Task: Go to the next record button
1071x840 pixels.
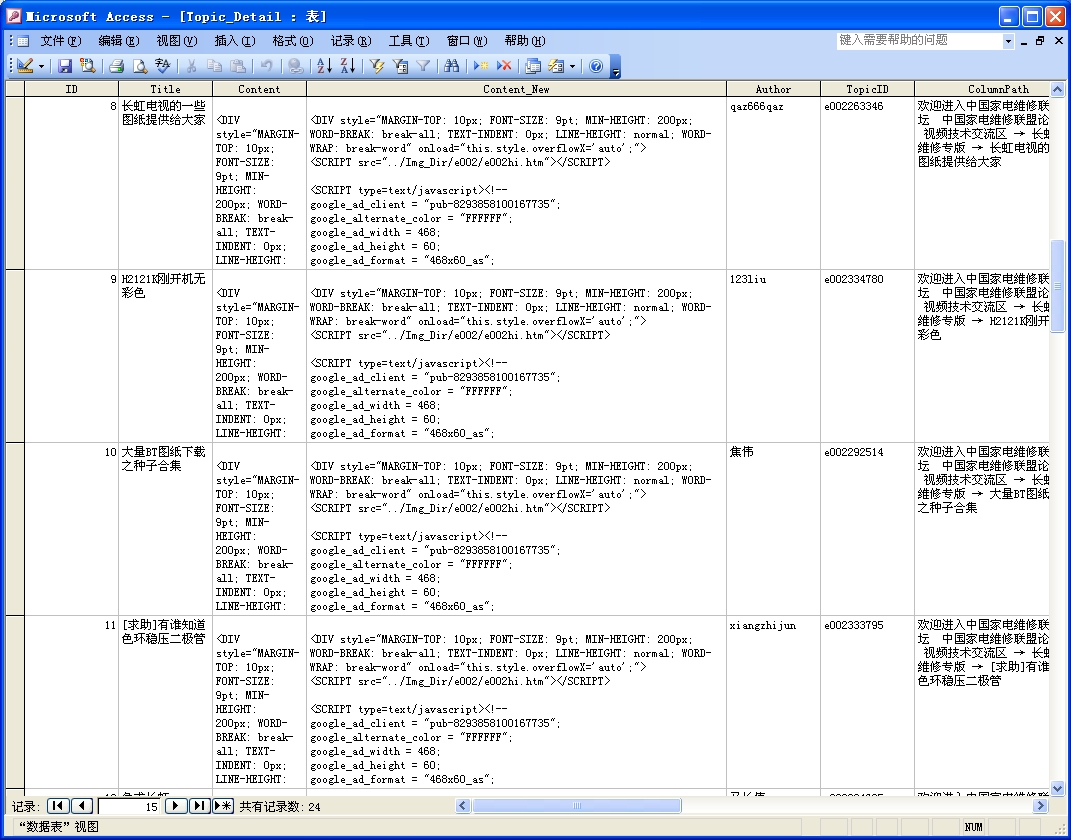Action: 175,806
